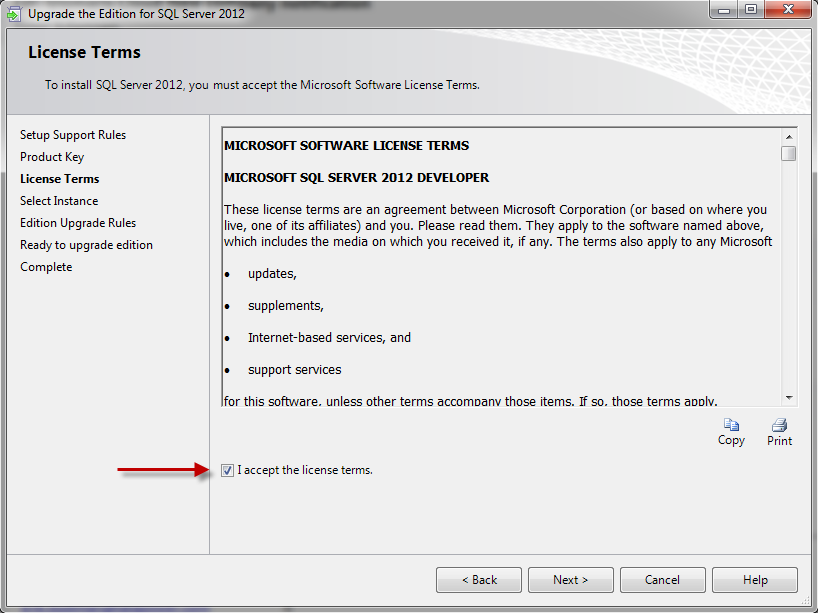Select the 'Edition Upgrade Rules' step
818x613 pixels.
pos(78,223)
